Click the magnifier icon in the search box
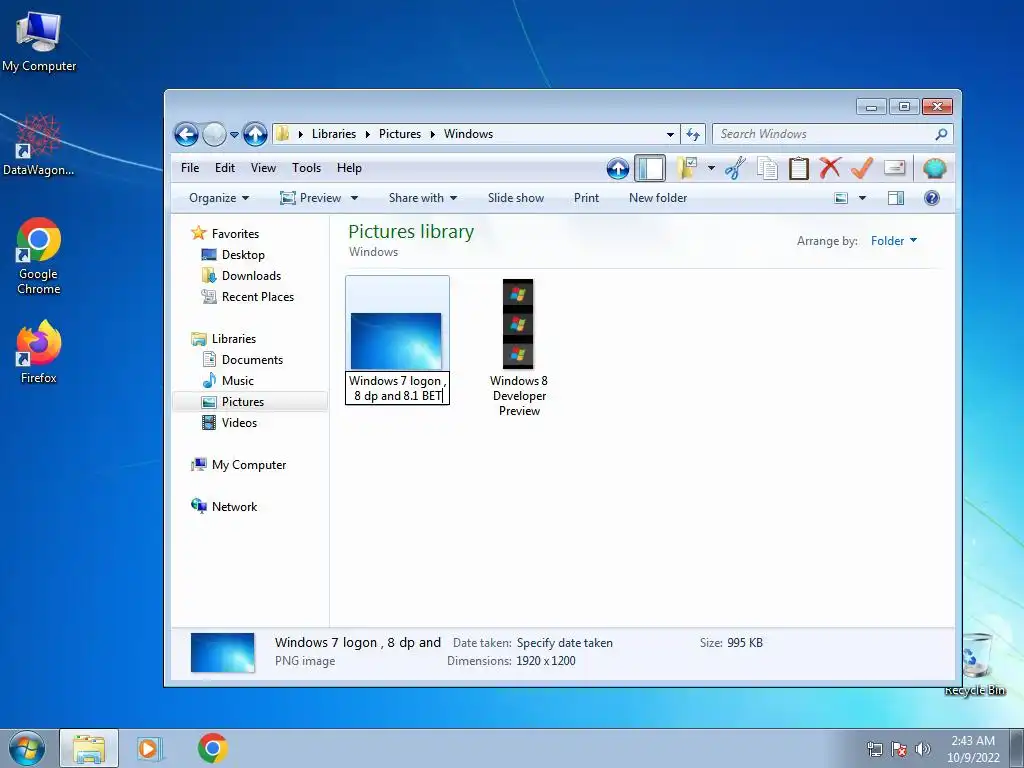Viewport: 1024px width, 768px height. point(941,134)
